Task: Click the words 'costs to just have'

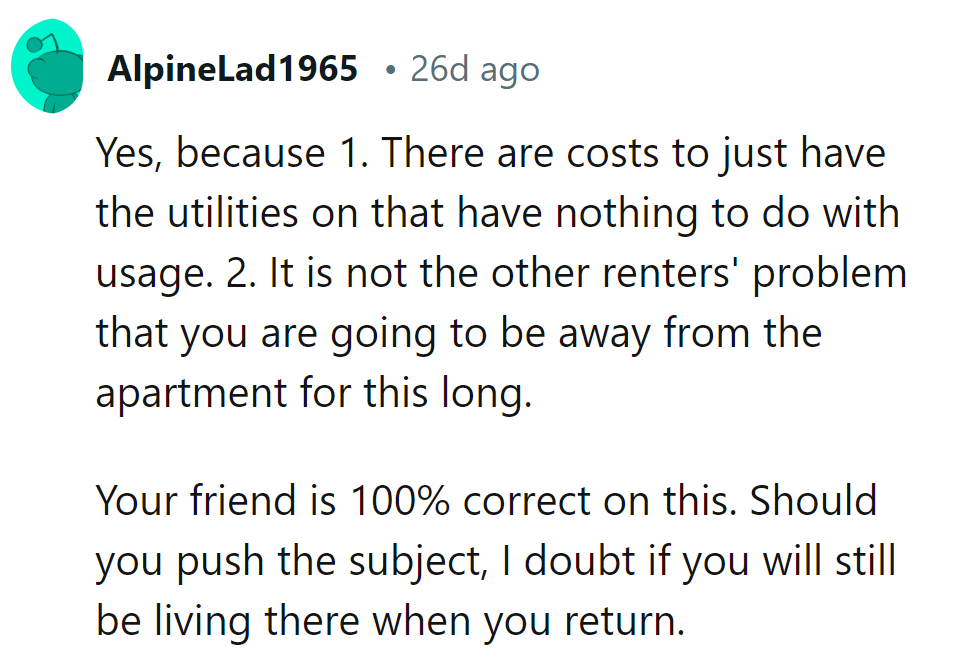Action: (726, 153)
